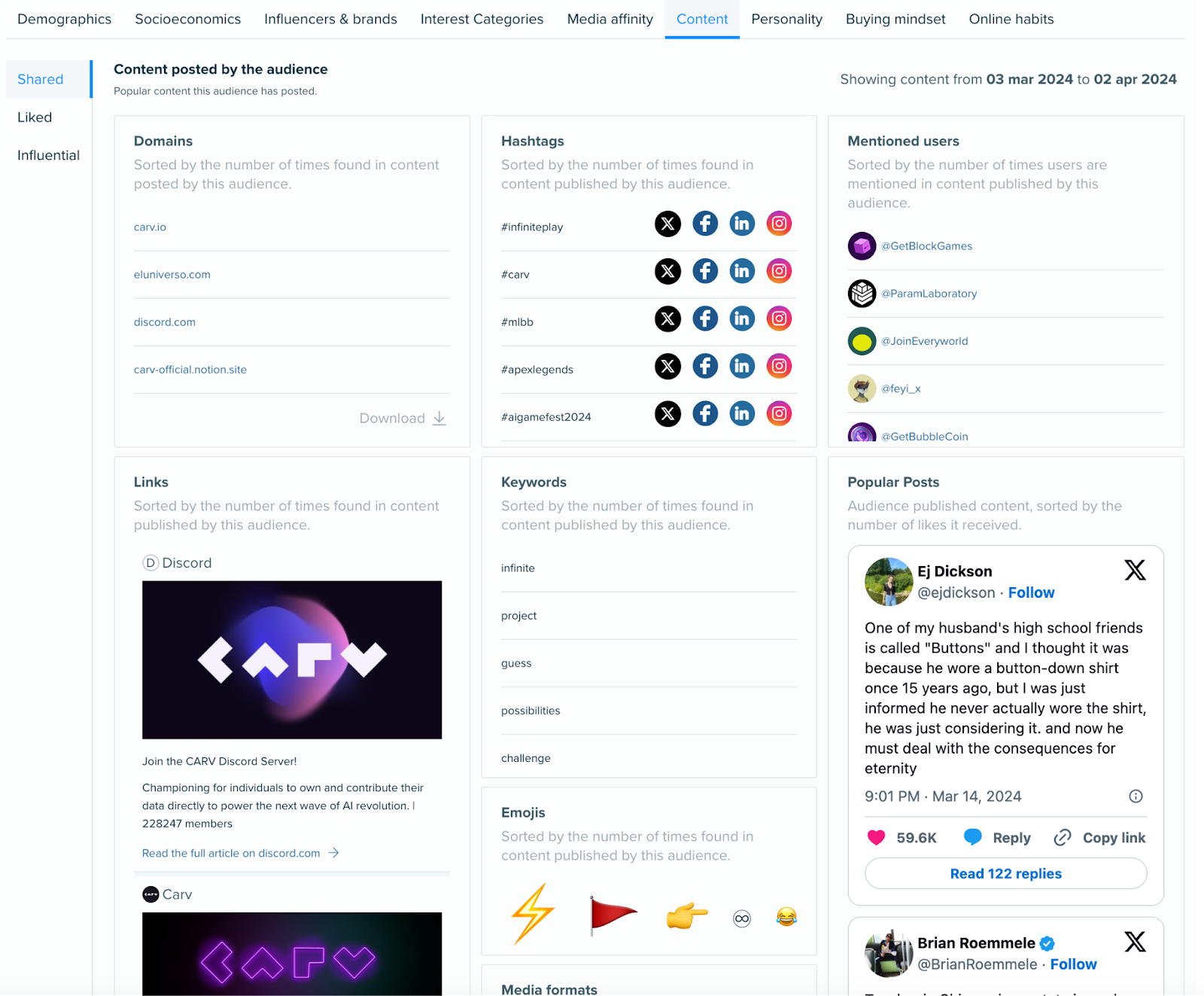Open the Demographics tab
Image resolution: width=1204 pixels, height=996 pixels.
[64, 19]
